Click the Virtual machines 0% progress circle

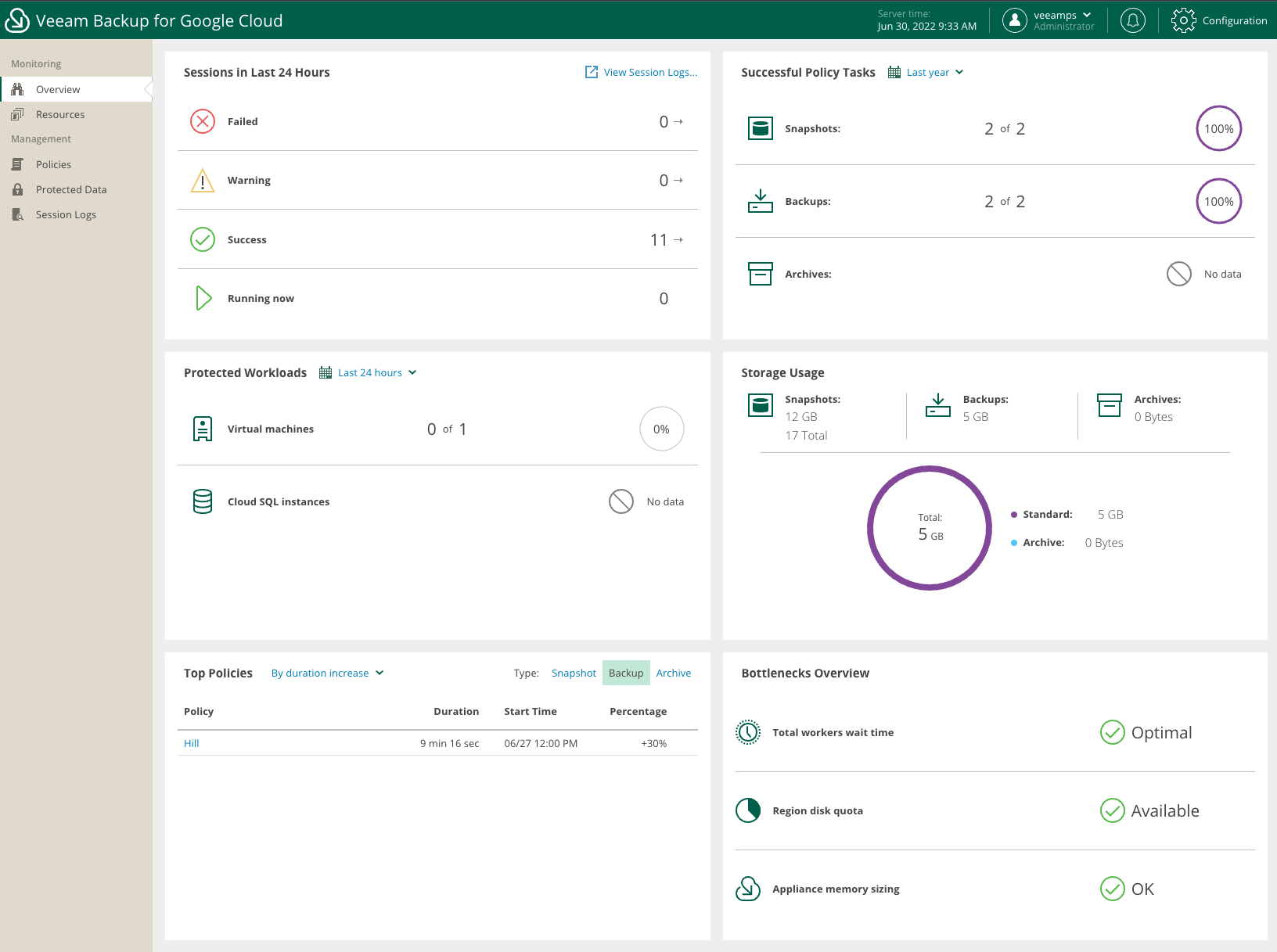(x=662, y=429)
